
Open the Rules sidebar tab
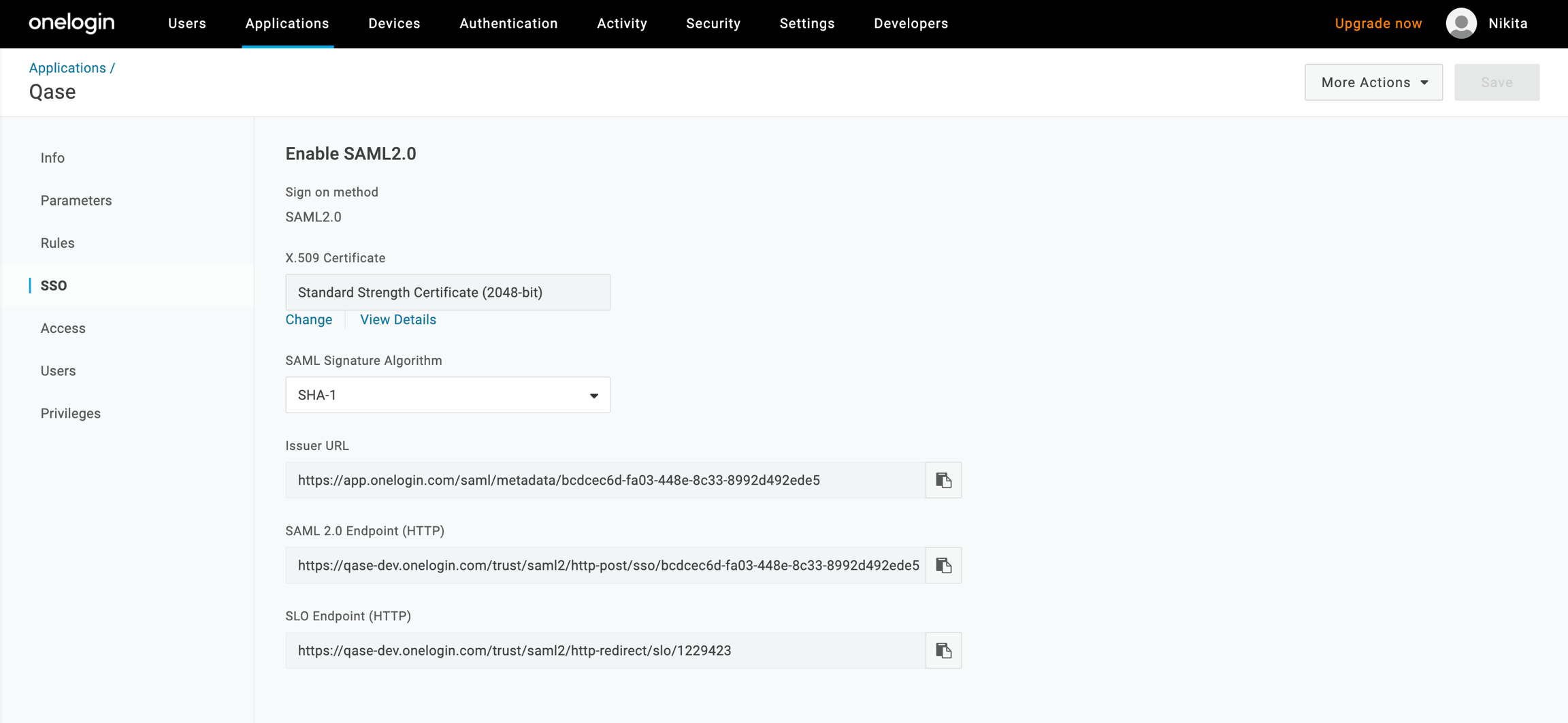[x=57, y=243]
